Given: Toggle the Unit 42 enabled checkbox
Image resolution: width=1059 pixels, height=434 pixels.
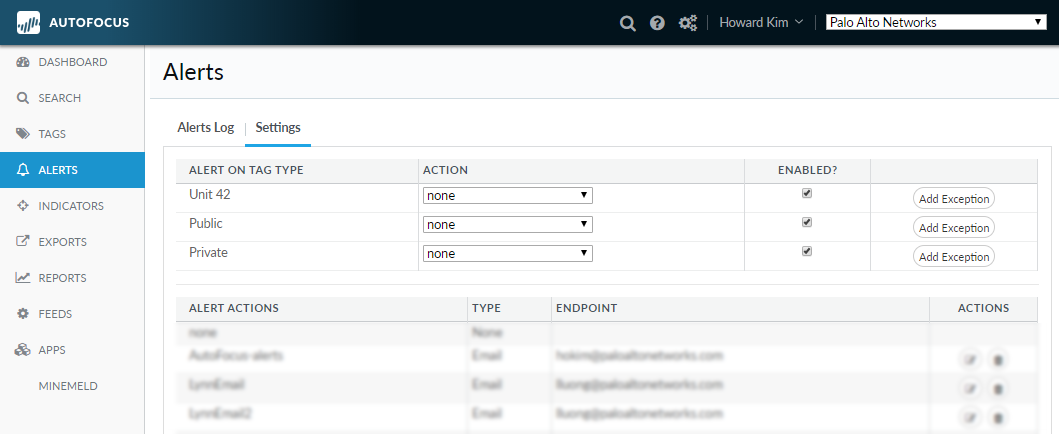Looking at the screenshot, I should click(x=807, y=194).
